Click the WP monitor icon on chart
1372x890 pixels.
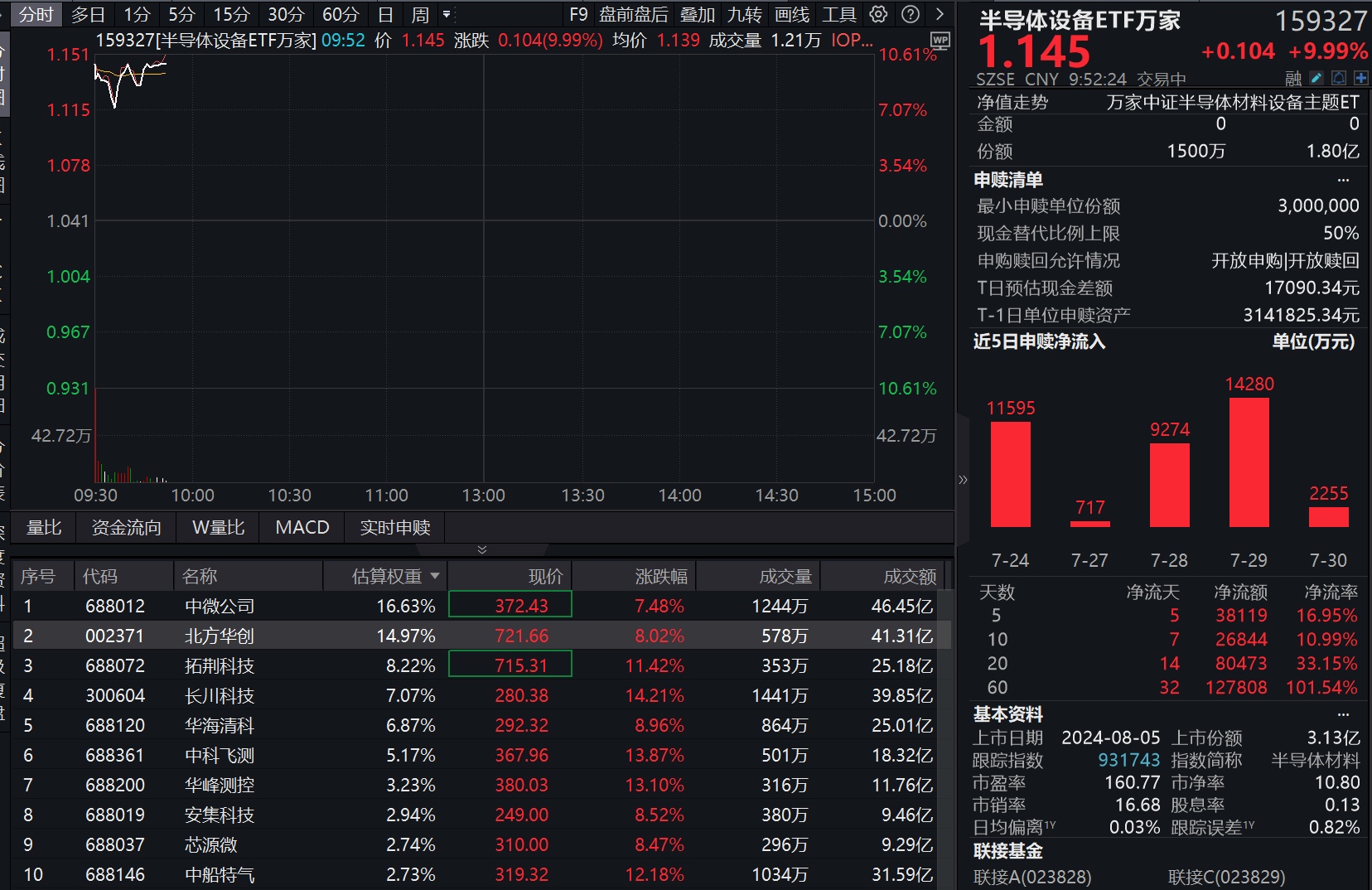(x=940, y=40)
